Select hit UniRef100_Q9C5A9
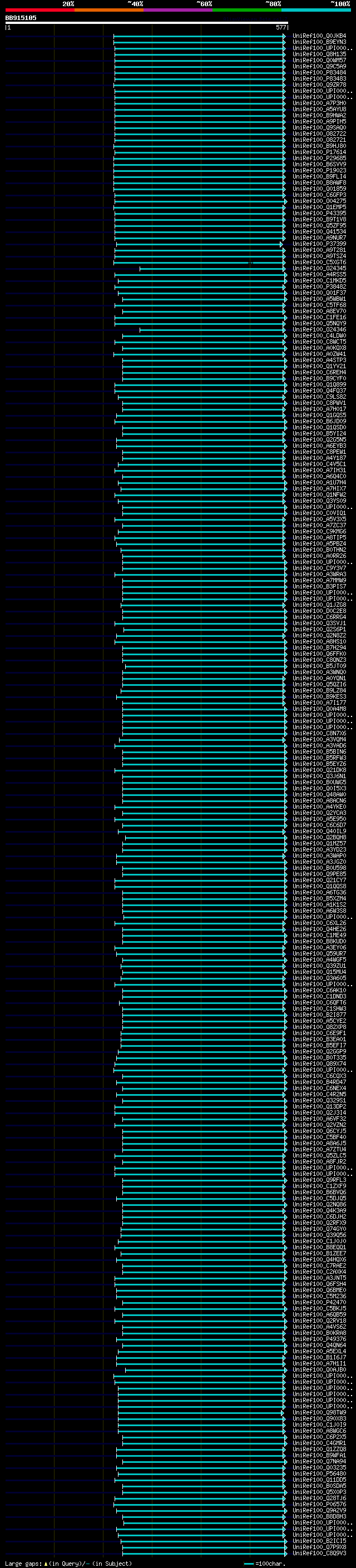This screenshot has width=356, height=1568. point(319,66)
